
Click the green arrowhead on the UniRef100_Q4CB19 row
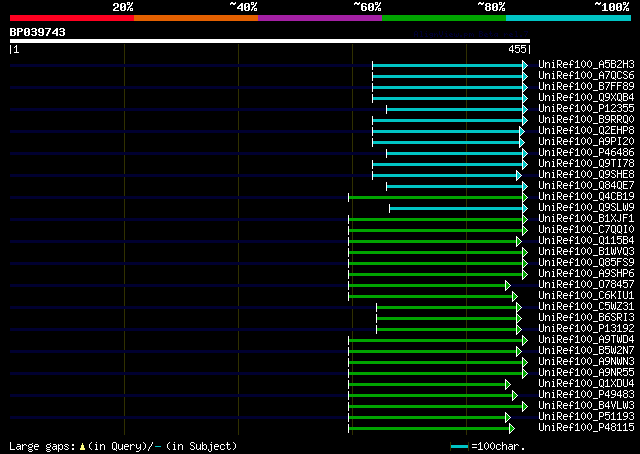coord(525,197)
